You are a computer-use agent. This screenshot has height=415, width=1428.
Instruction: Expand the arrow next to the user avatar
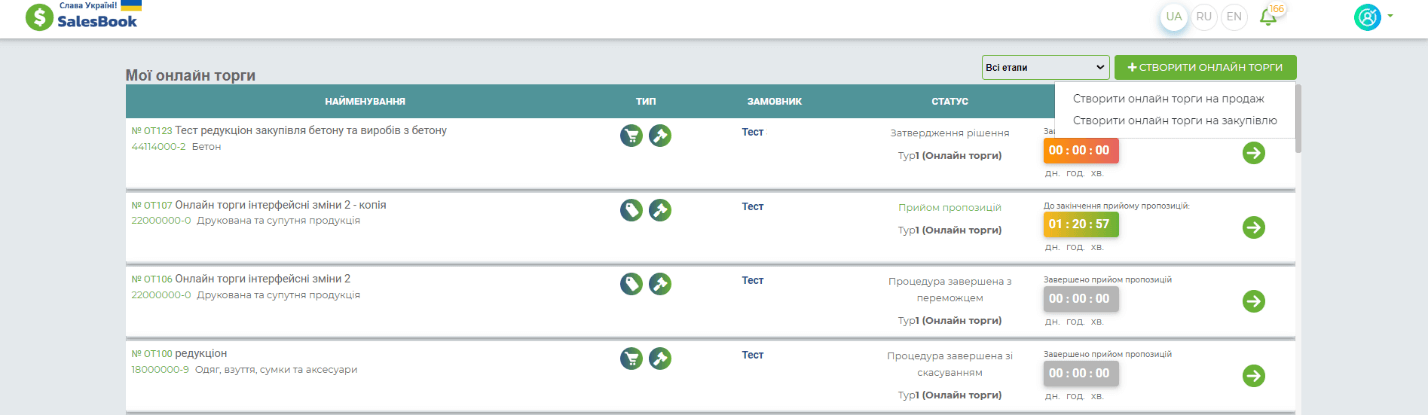click(x=1390, y=17)
